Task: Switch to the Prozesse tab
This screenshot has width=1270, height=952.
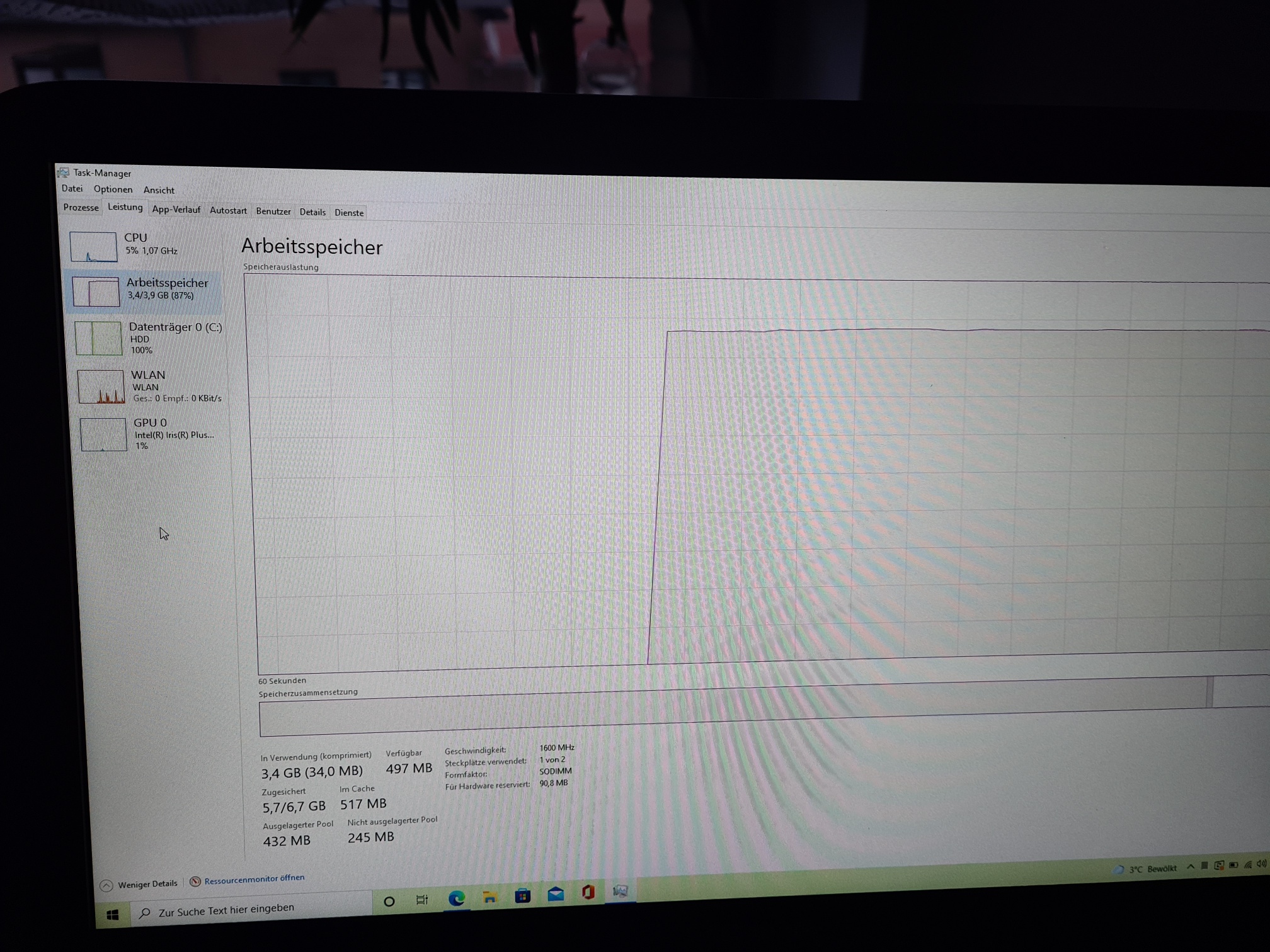Action: point(81,207)
